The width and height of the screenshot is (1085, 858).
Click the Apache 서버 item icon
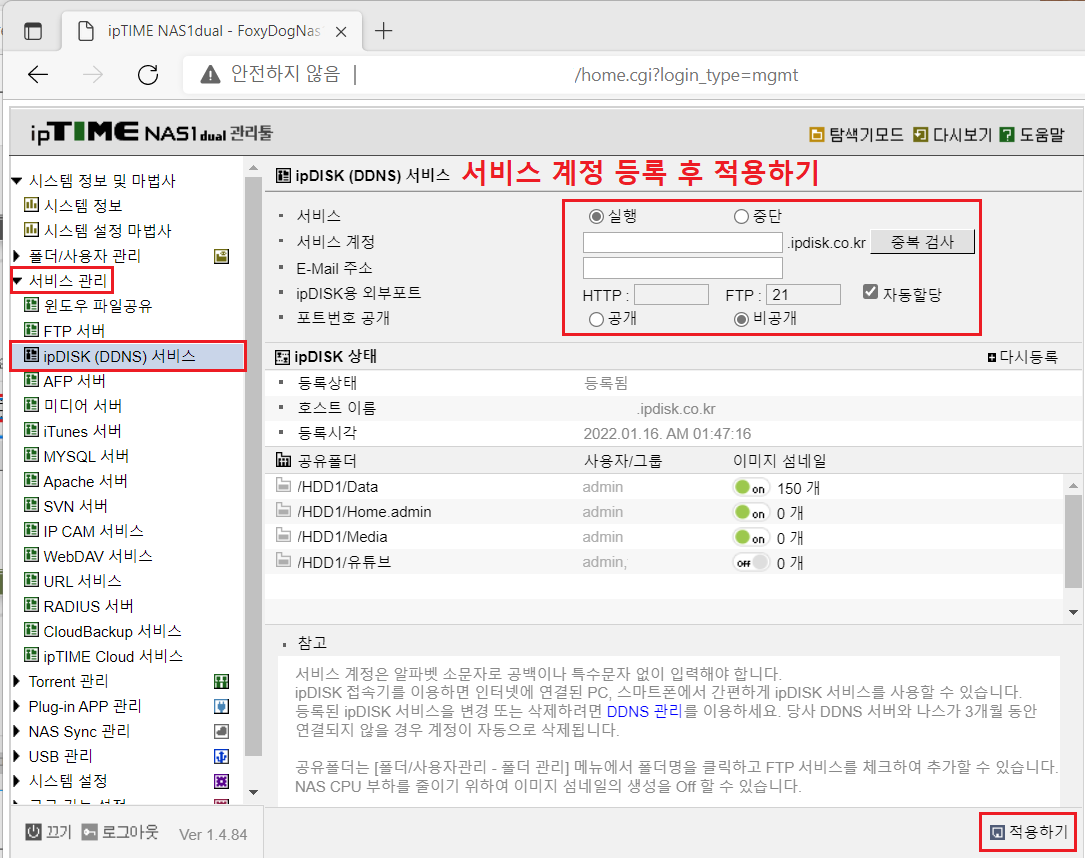31,480
